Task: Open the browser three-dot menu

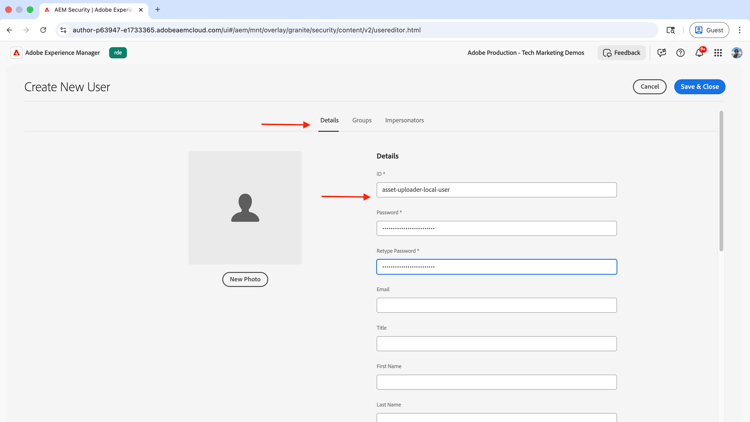Action: [x=739, y=30]
